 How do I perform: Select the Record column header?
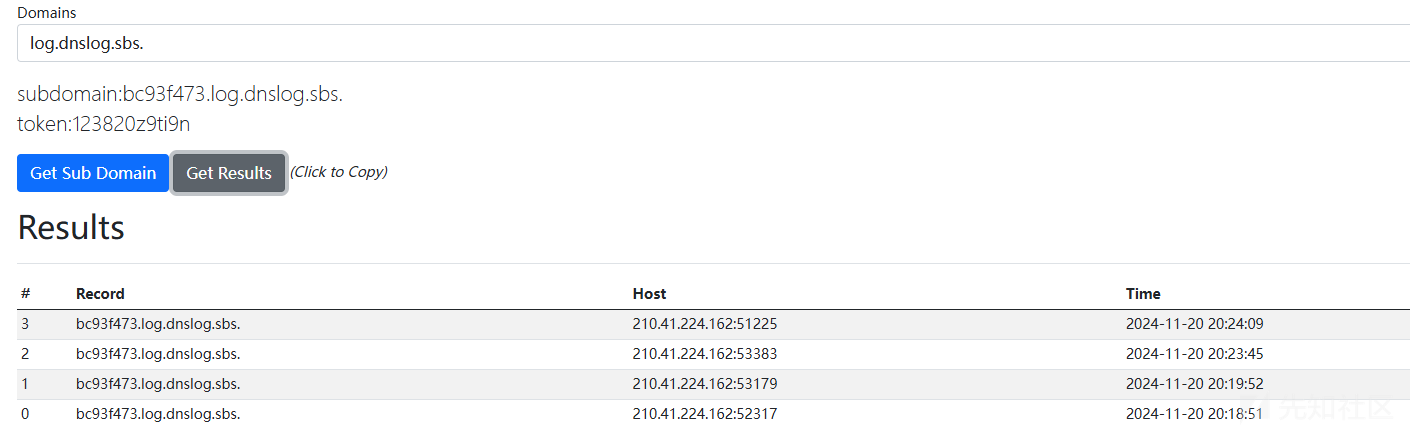[x=100, y=294]
